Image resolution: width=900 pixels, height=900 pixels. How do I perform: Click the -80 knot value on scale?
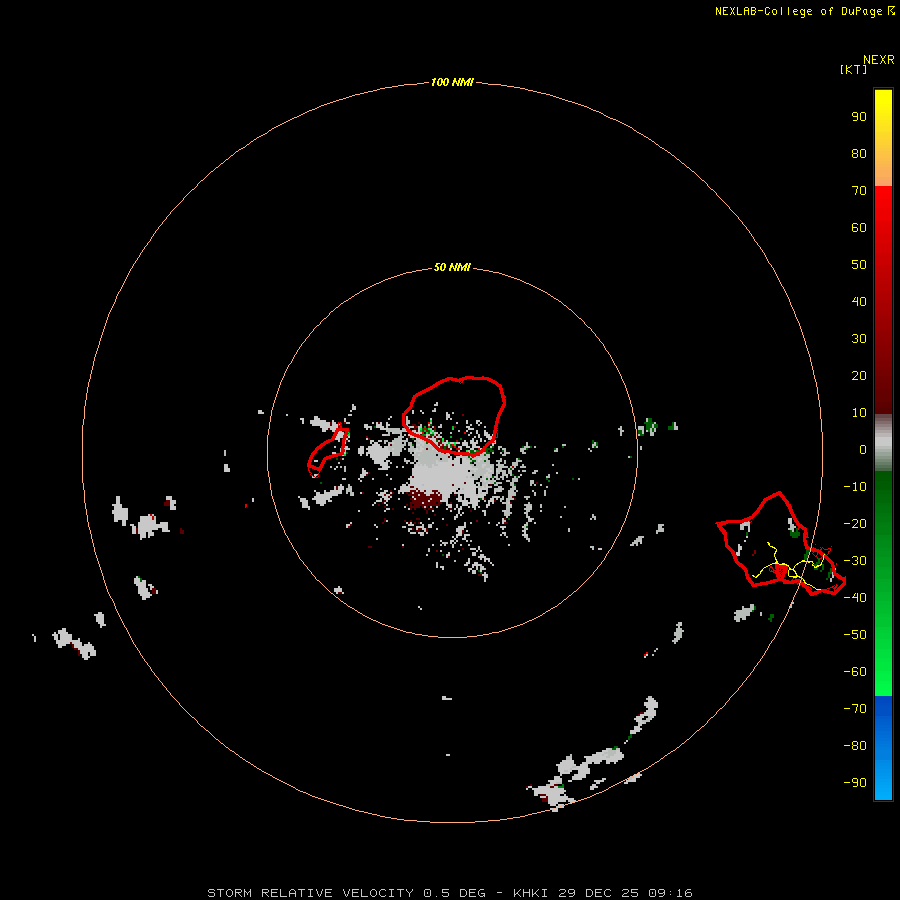pos(855,746)
